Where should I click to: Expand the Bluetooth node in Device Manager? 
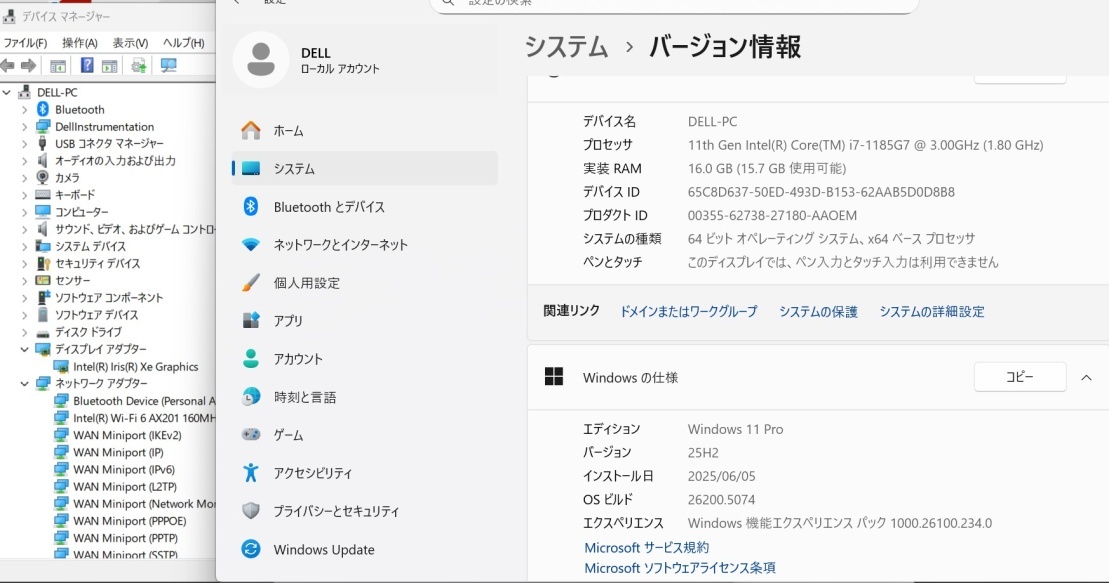pos(25,110)
